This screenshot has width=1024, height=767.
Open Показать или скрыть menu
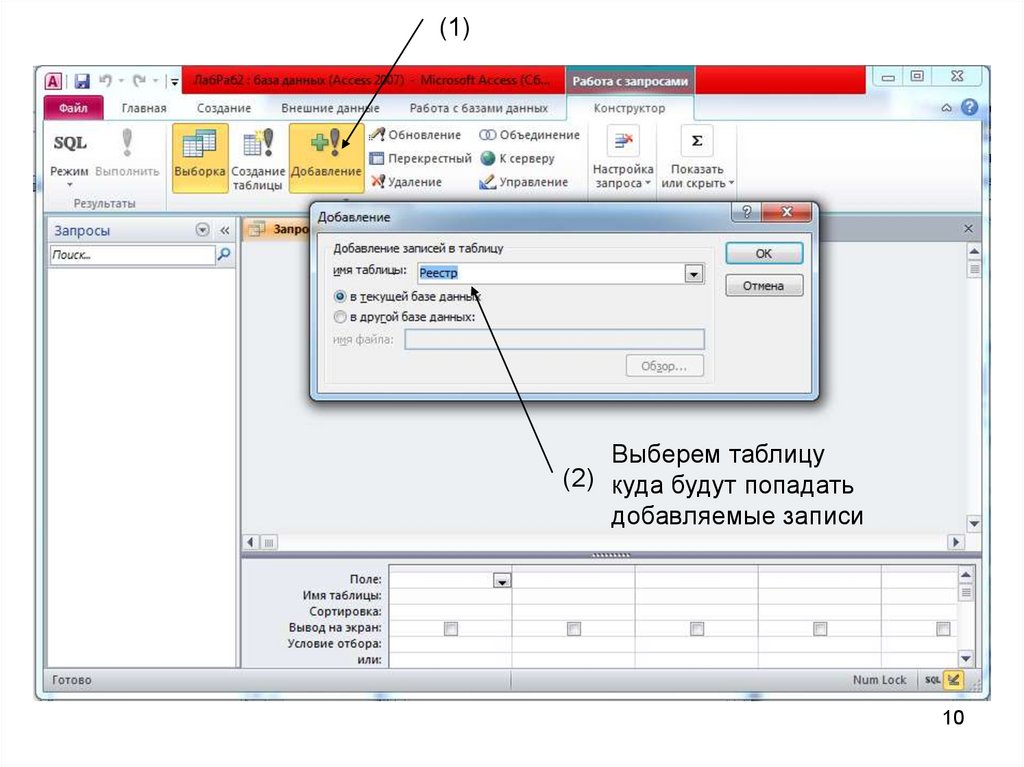697,159
